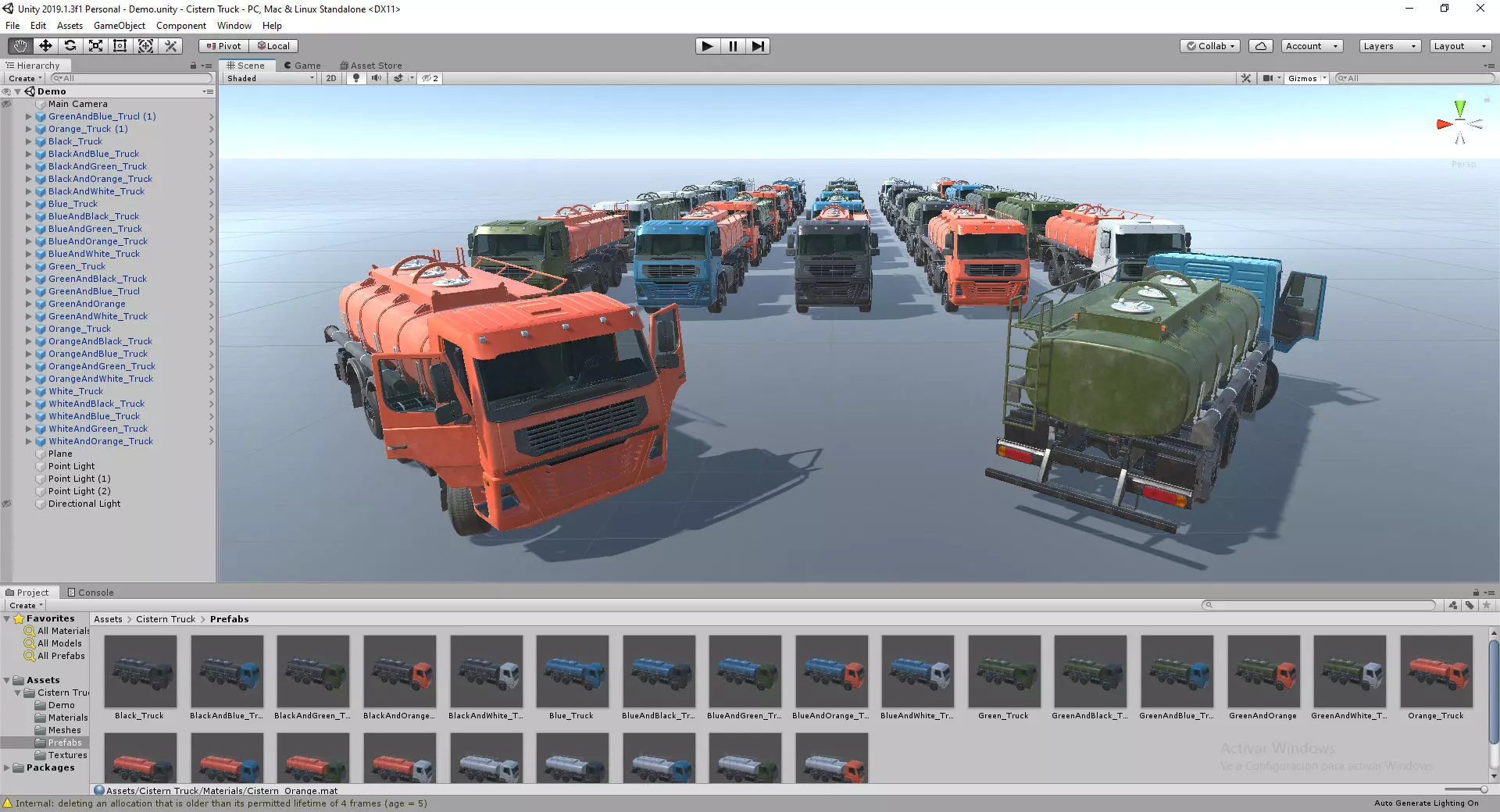Select the Move tool
This screenshot has height=812, width=1500.
pos(45,46)
